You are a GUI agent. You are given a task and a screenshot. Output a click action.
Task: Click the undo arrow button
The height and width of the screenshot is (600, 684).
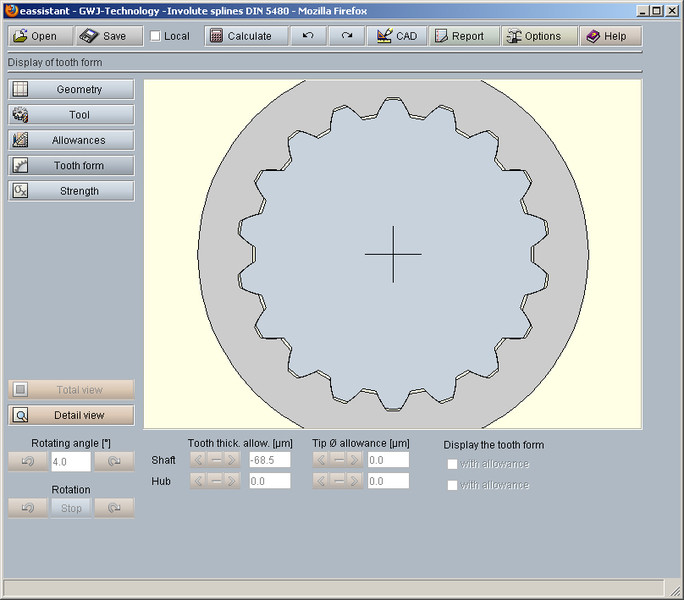(x=308, y=36)
